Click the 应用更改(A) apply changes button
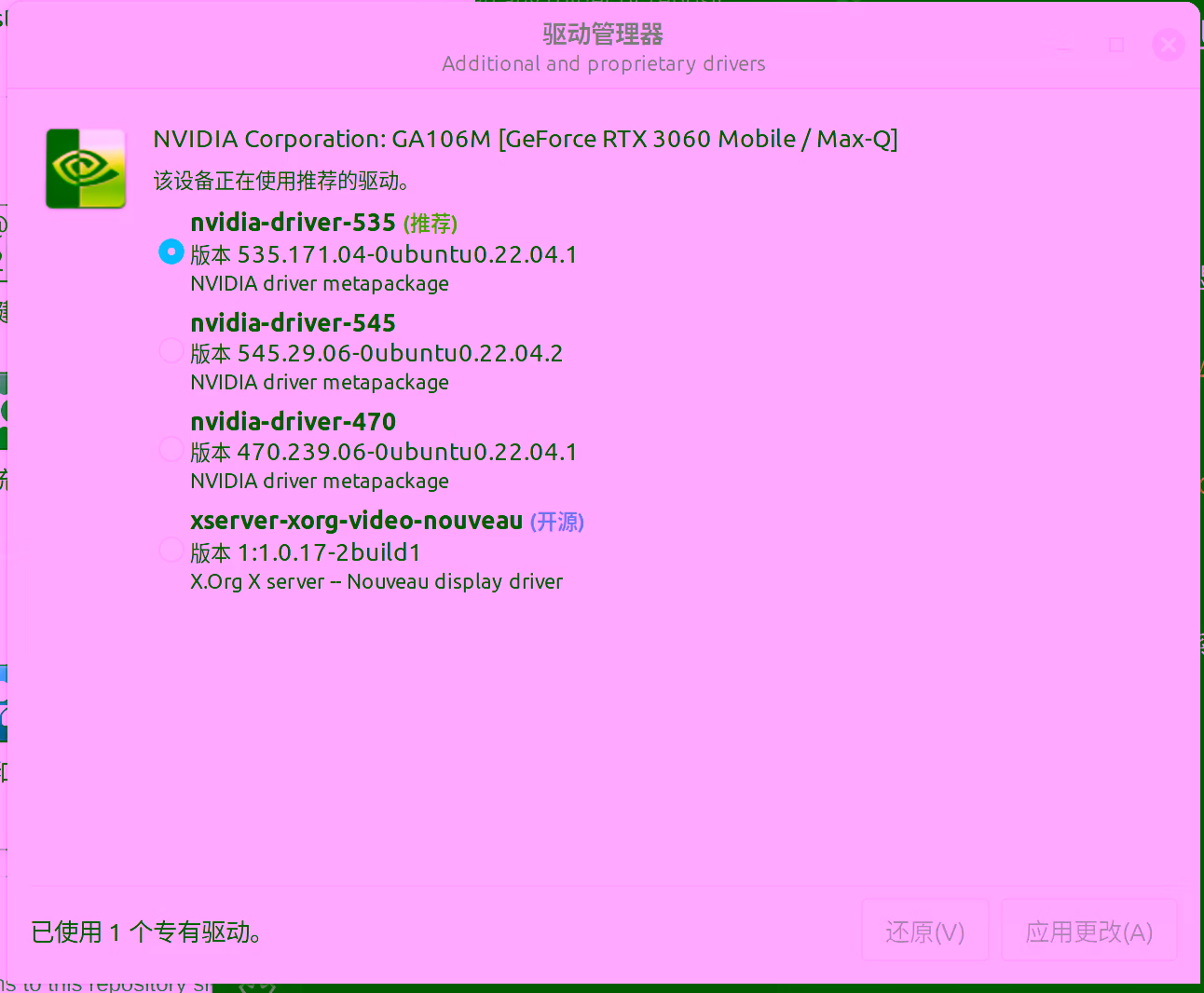This screenshot has height=993, width=1204. click(x=1089, y=931)
